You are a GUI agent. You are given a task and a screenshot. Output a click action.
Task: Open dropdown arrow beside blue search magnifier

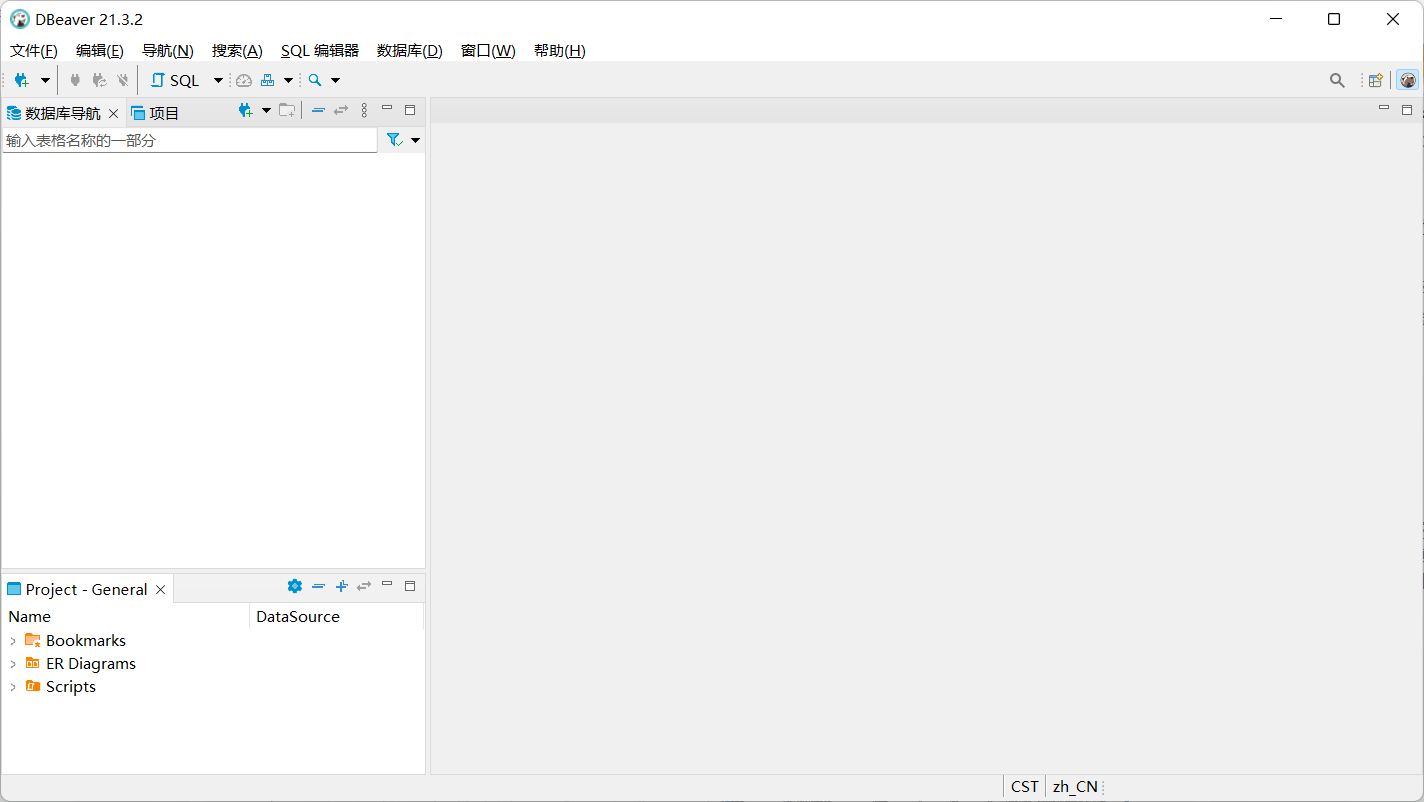(335, 80)
